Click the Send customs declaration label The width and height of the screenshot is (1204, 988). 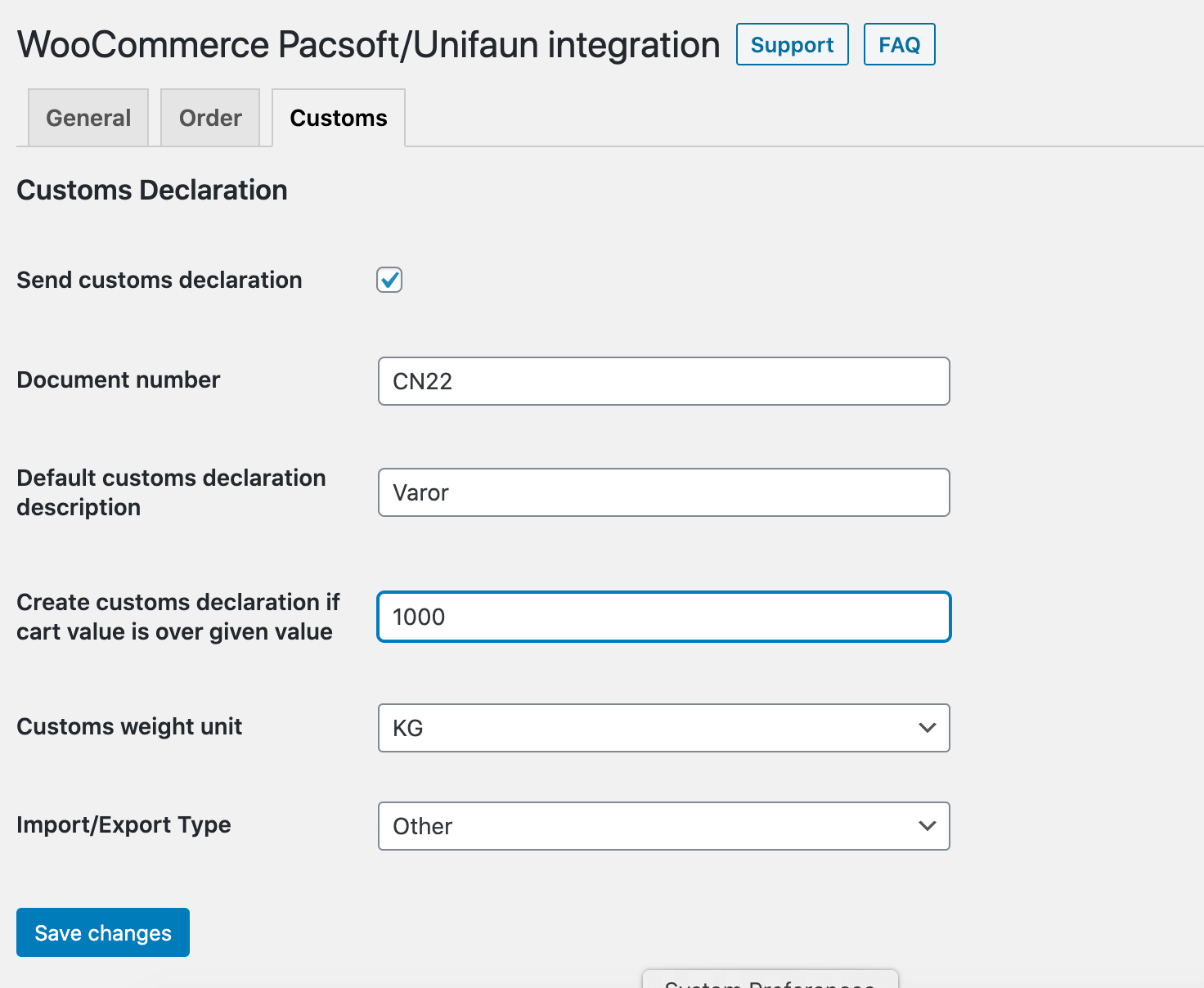click(x=159, y=280)
